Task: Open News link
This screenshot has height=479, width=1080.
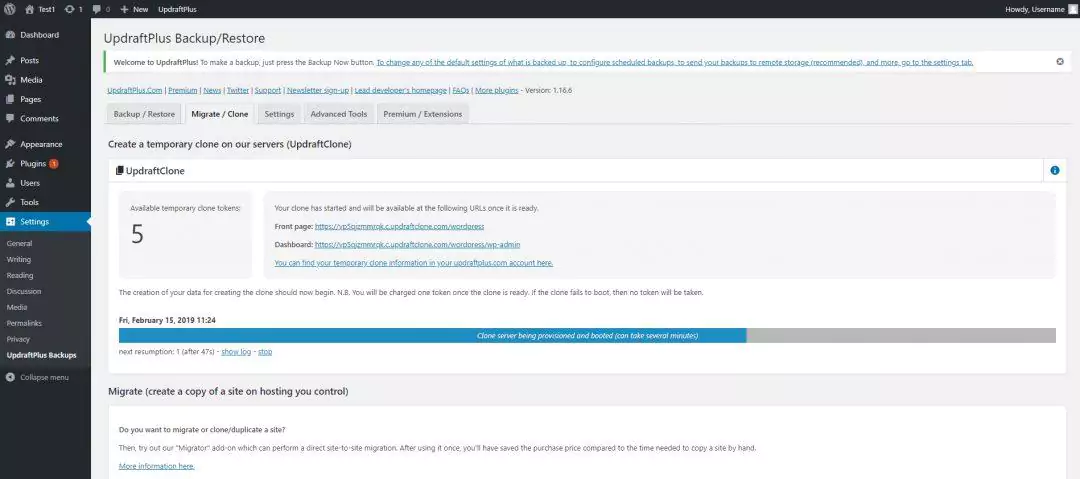Action: [x=212, y=90]
